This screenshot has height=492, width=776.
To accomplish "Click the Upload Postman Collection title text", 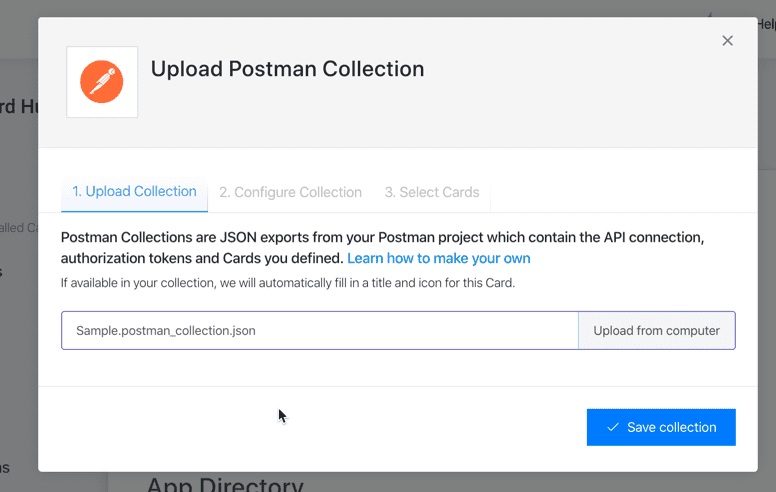I will (x=288, y=69).
